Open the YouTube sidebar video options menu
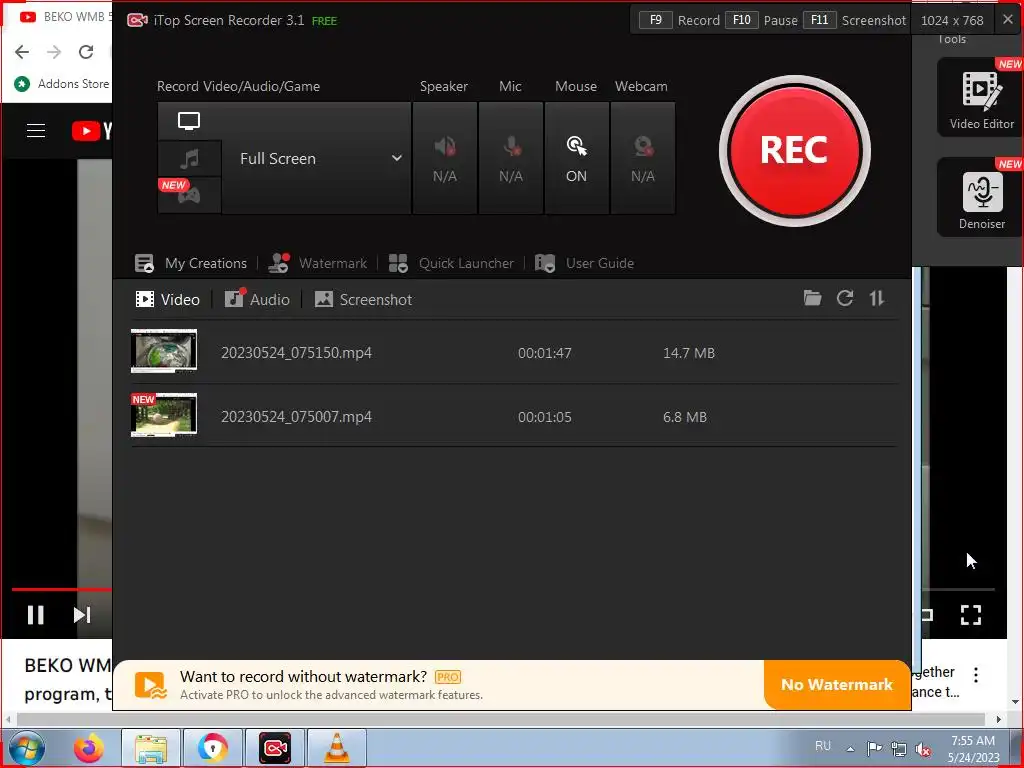This screenshot has width=1024, height=768. [x=976, y=675]
